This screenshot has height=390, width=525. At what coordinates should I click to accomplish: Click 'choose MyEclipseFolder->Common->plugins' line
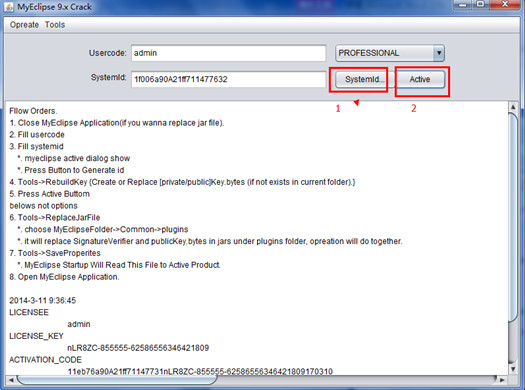pos(103,230)
